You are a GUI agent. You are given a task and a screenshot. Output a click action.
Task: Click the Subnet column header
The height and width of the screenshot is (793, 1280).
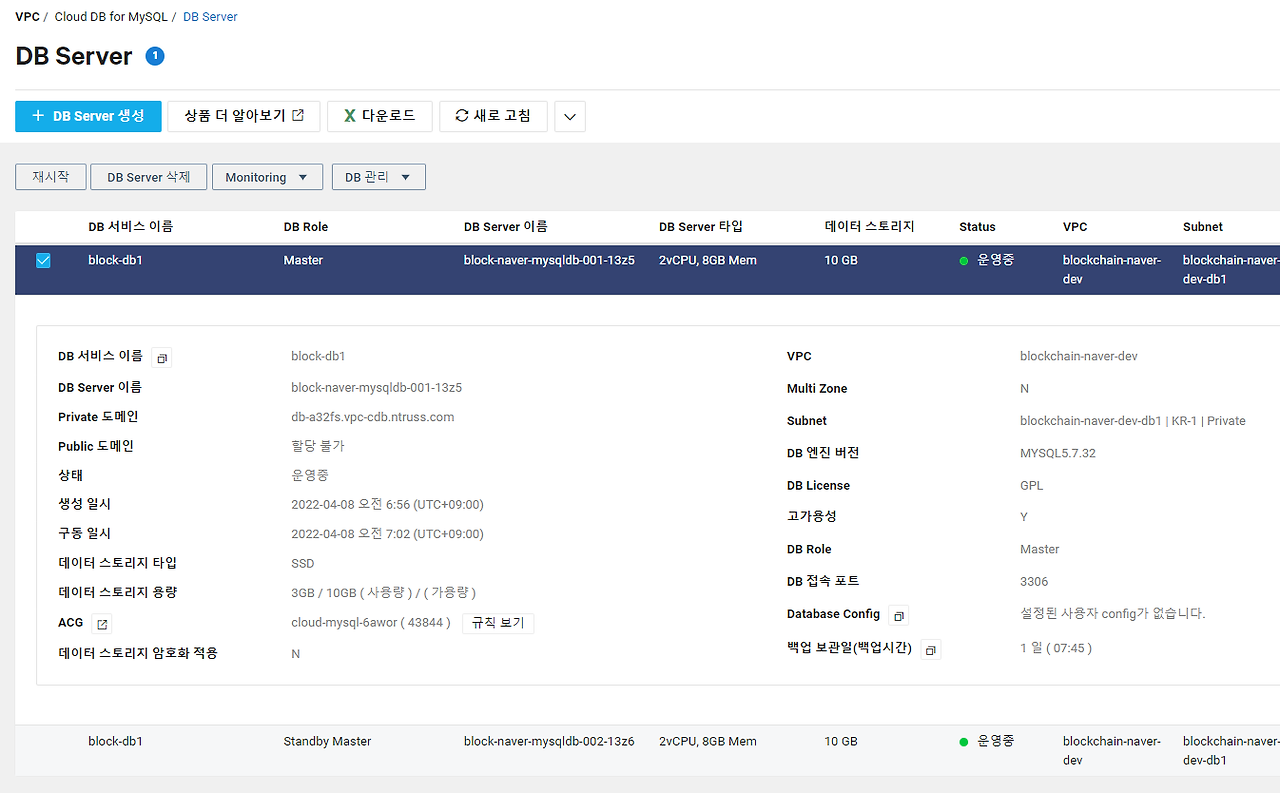[x=1203, y=227]
